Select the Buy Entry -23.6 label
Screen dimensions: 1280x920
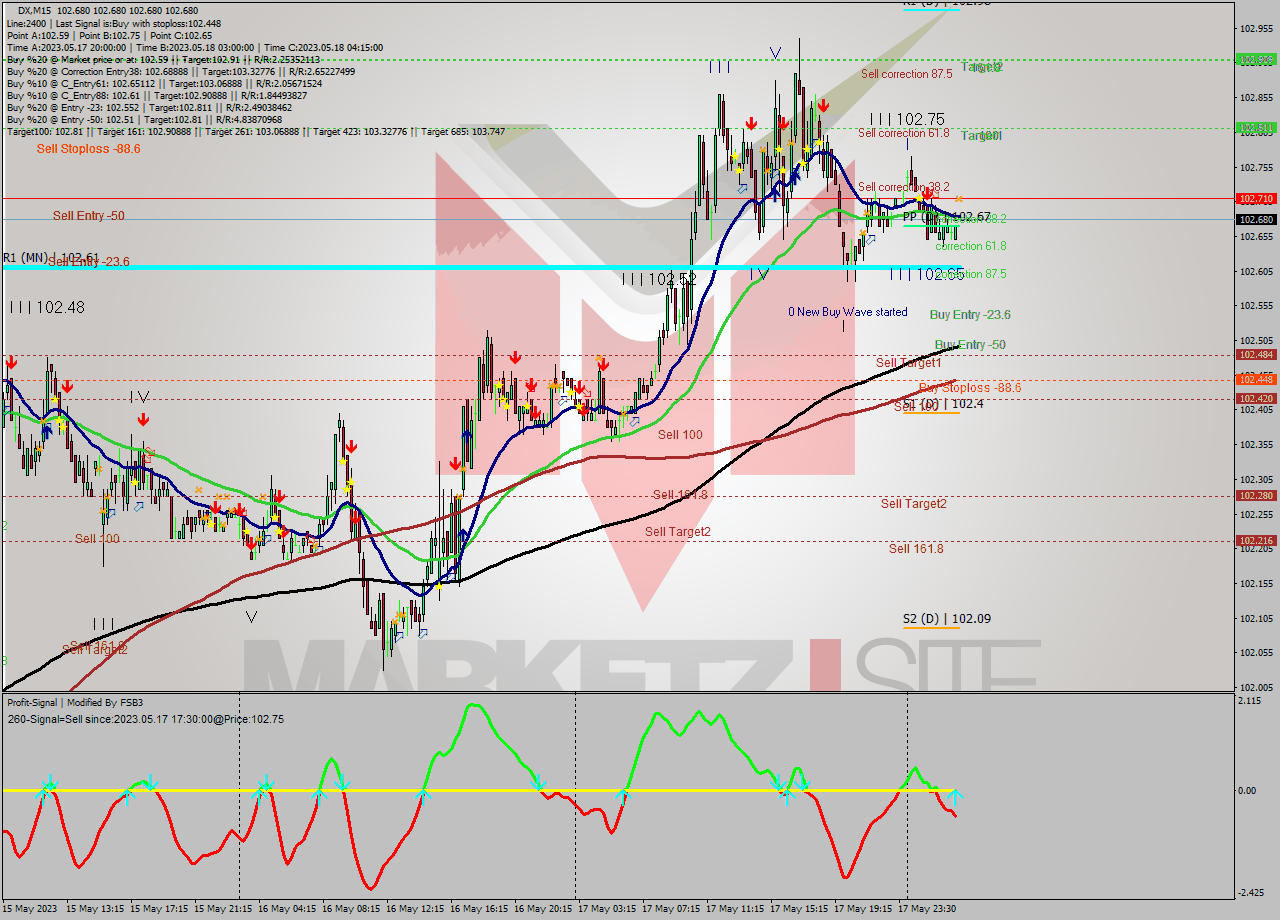click(970, 315)
